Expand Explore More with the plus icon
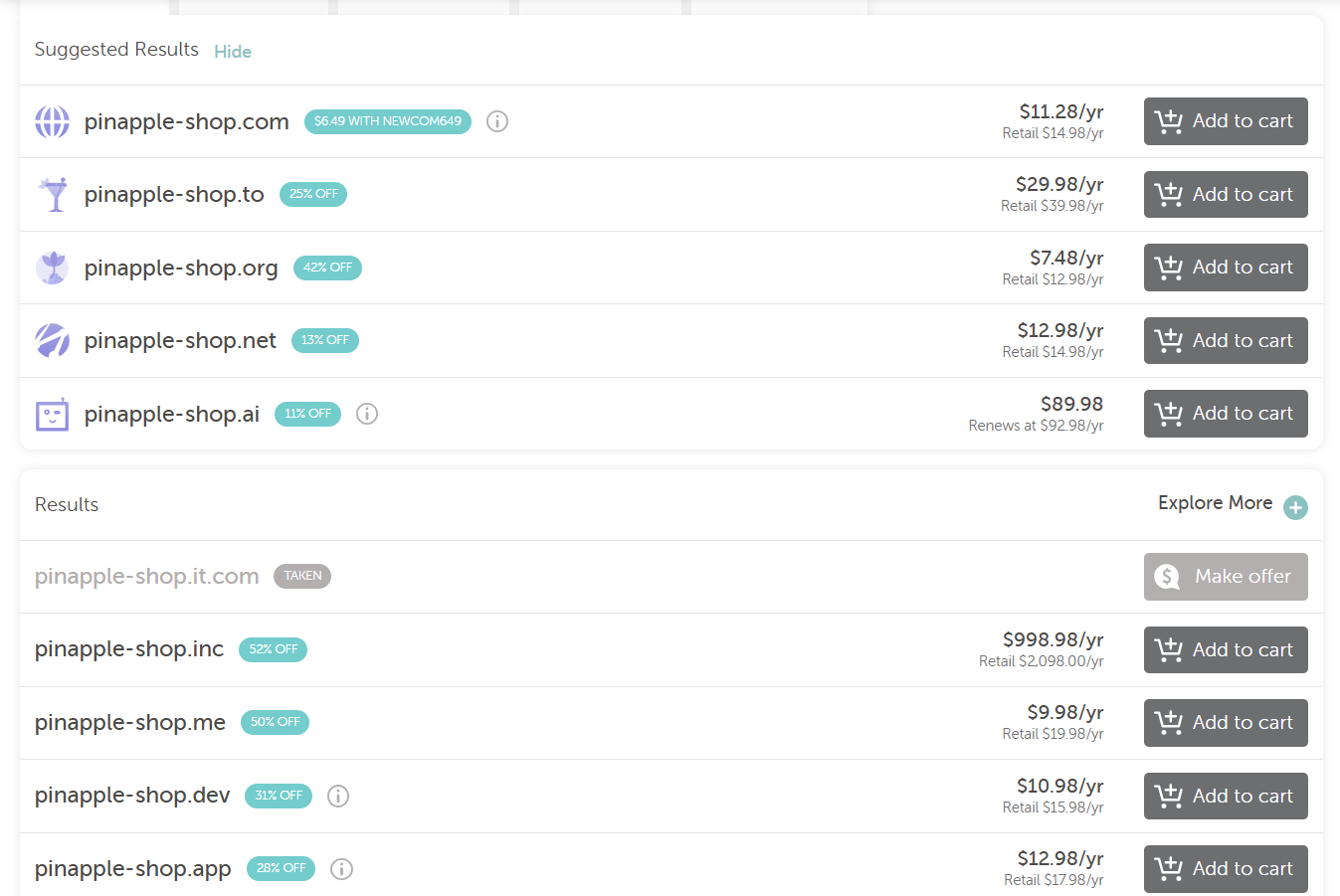Viewport: 1340px width, 896px height. point(1295,507)
